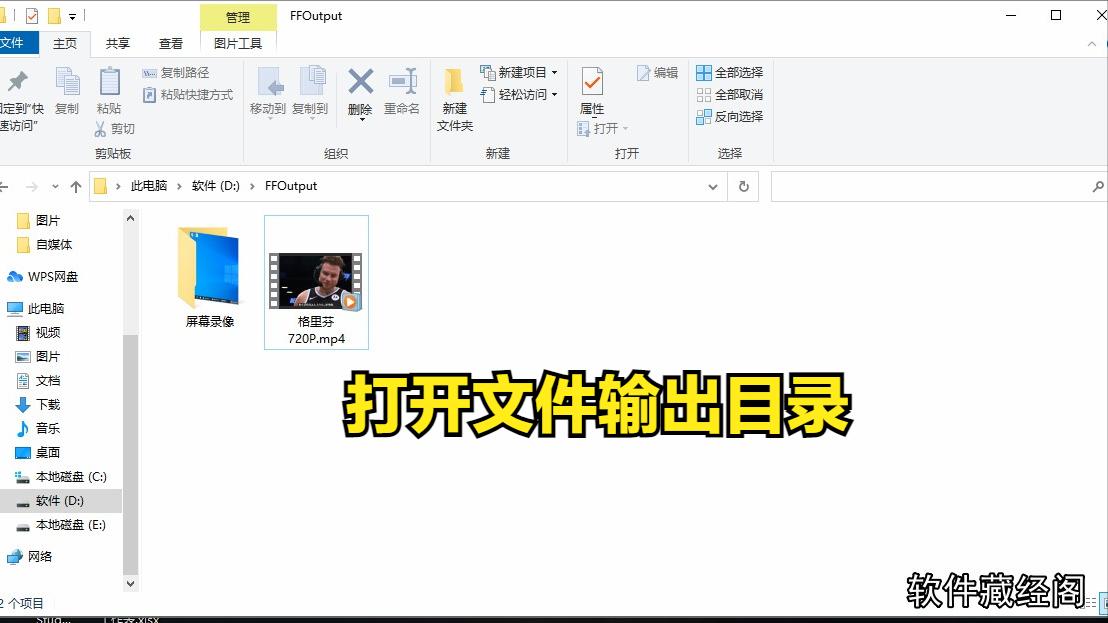Click the Paste (粘贴) icon

(x=109, y=88)
